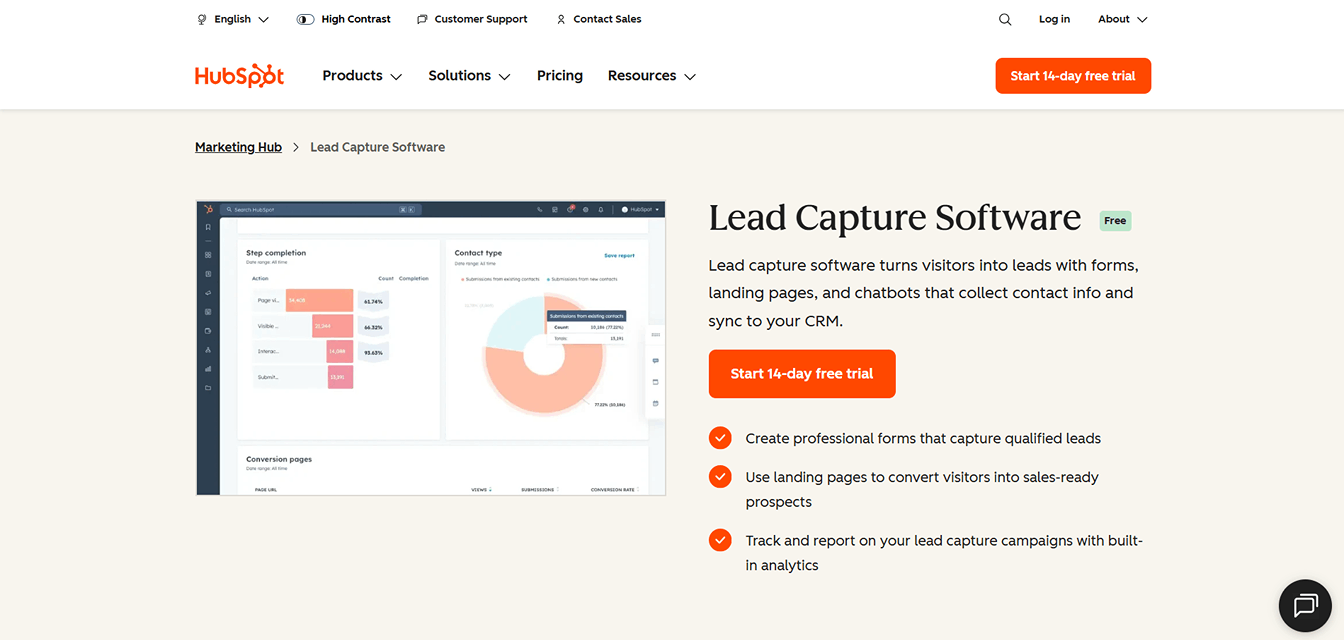Open the Products dropdown
This screenshot has height=640, width=1344.
point(361,75)
